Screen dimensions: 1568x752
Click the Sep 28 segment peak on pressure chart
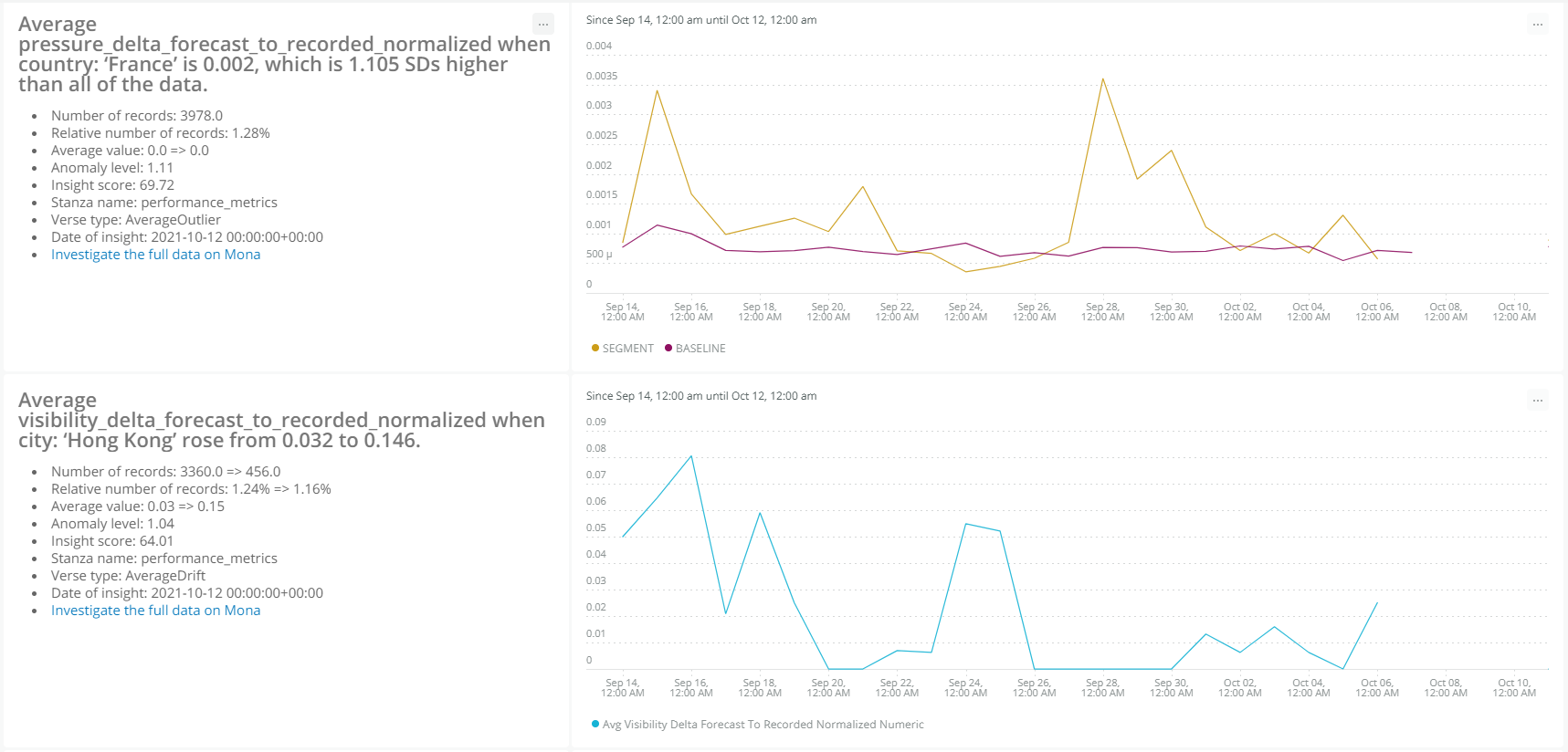(x=1103, y=78)
